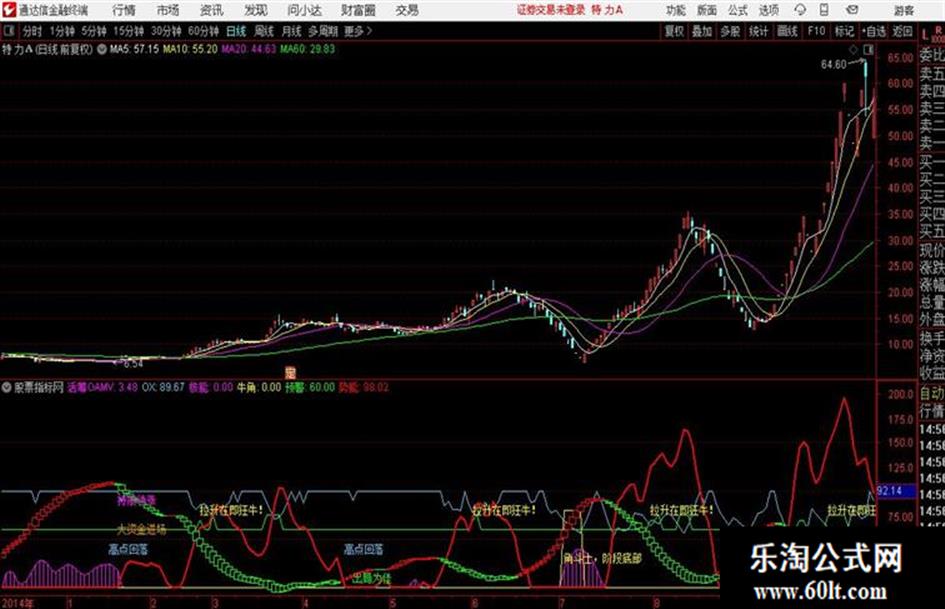The height and width of the screenshot is (609, 945).
Task: Add to 自选 watchlist
Action: [873, 31]
